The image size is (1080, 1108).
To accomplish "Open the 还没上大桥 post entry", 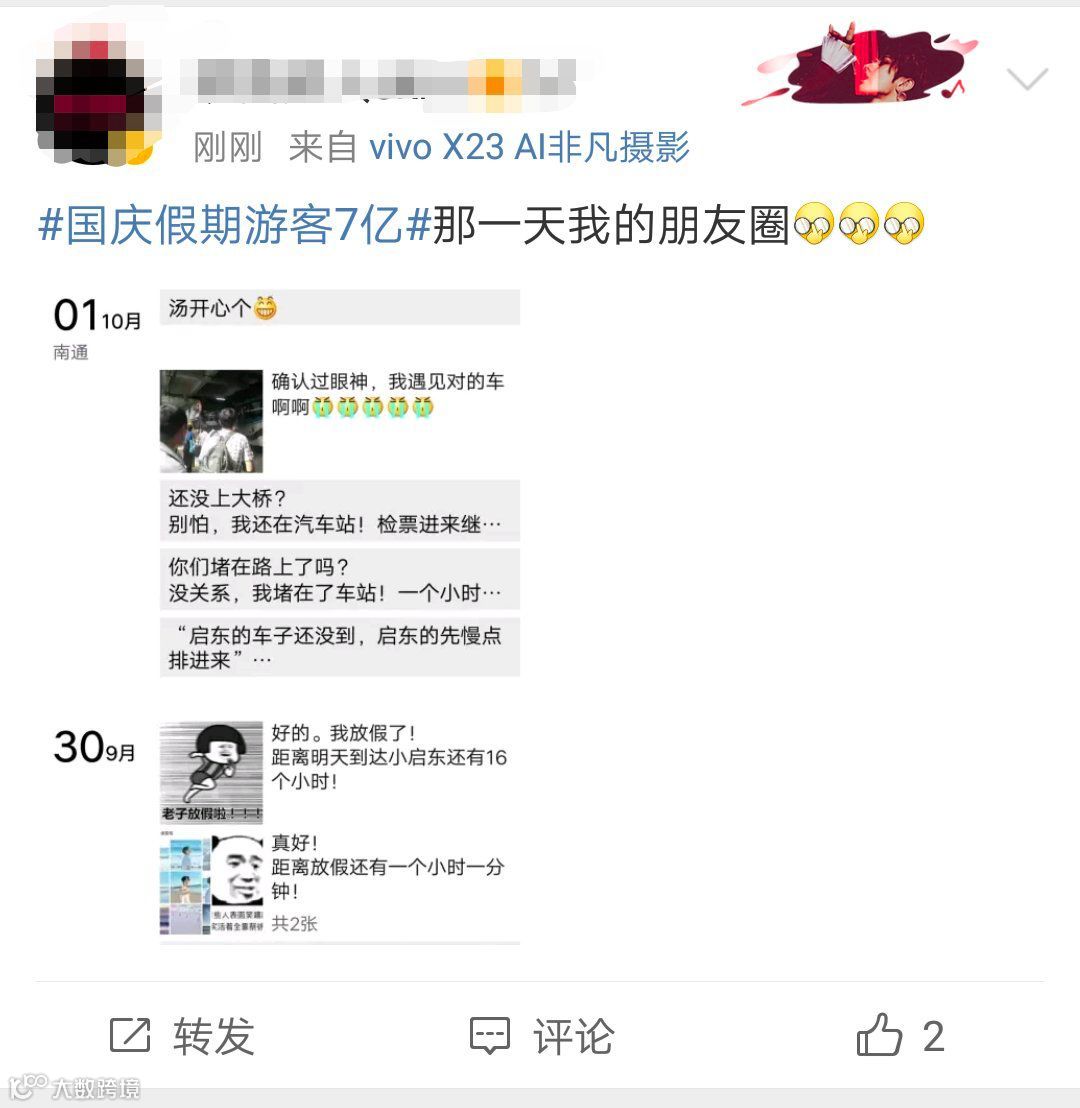I will click(340, 511).
